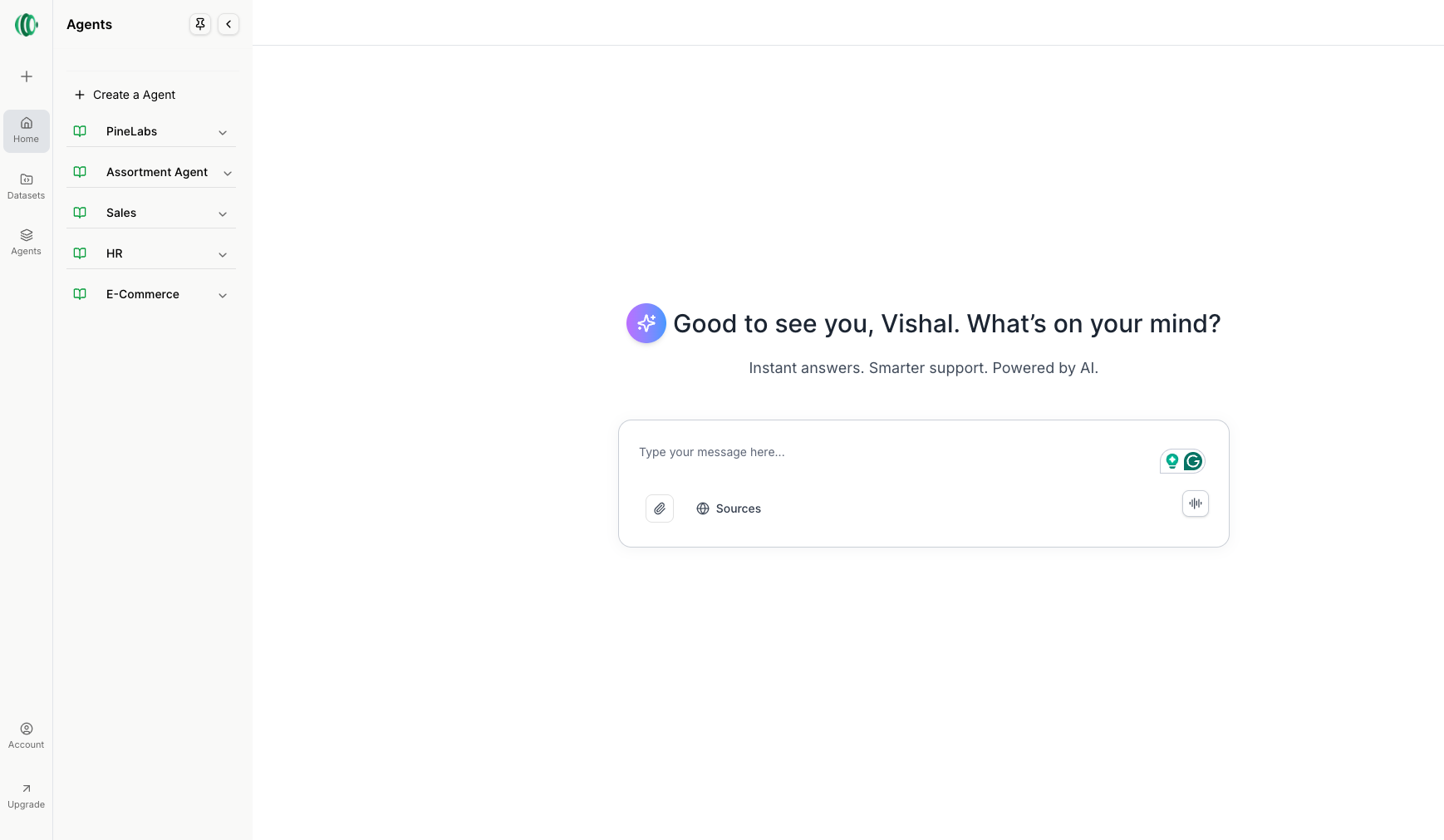Click the green lightbulb extension icon
This screenshot has width=1444, height=840.
click(1172, 461)
